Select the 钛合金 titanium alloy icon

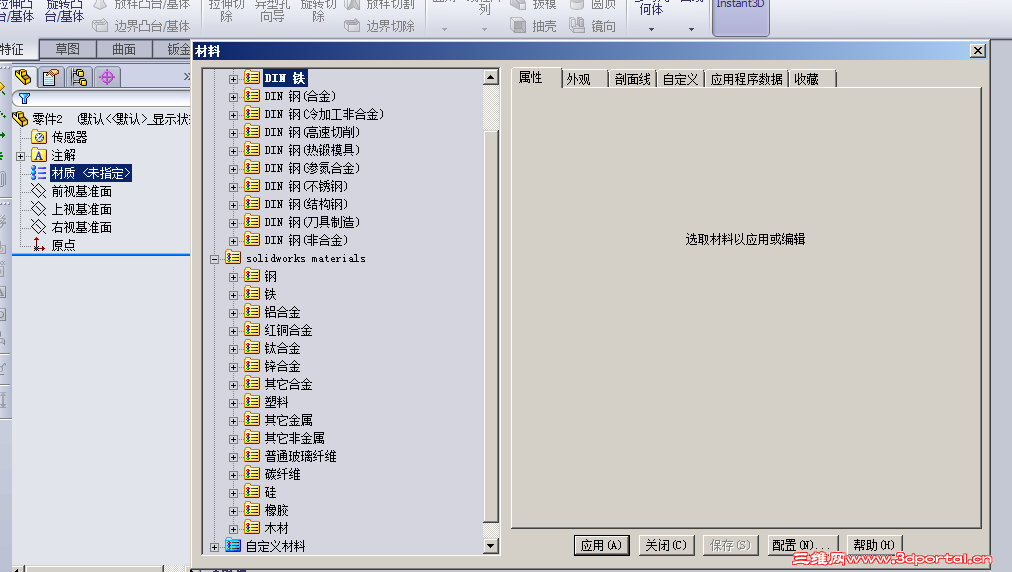point(252,348)
